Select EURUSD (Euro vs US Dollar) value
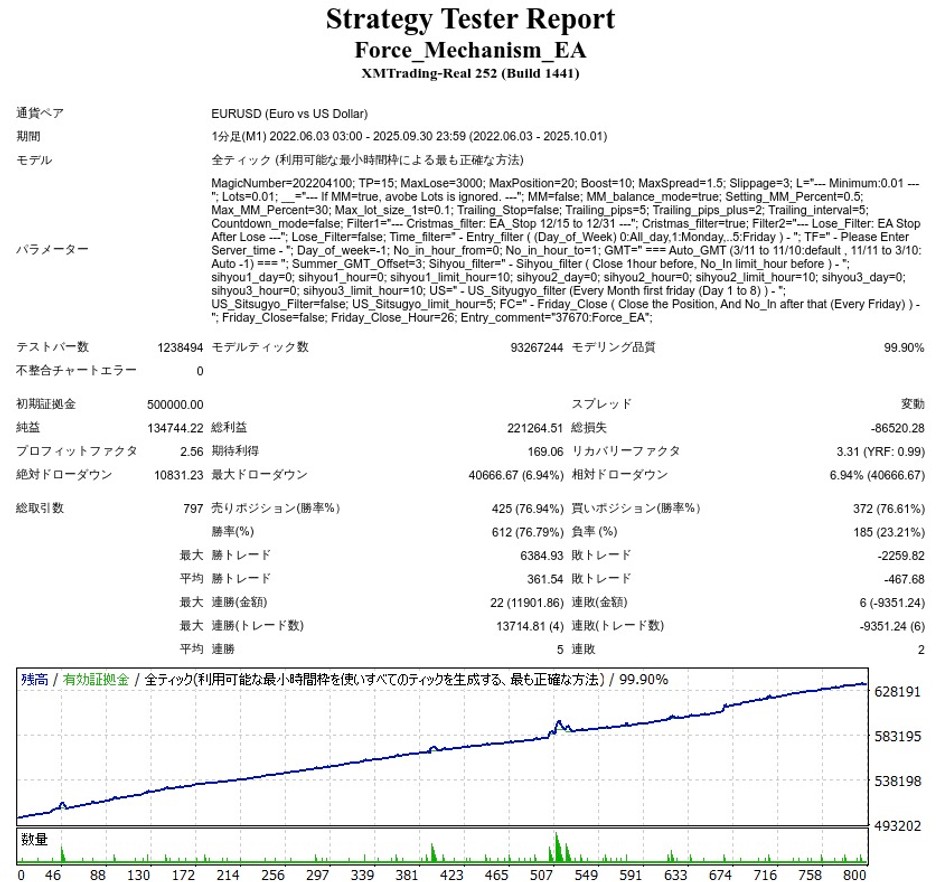 click(290, 114)
